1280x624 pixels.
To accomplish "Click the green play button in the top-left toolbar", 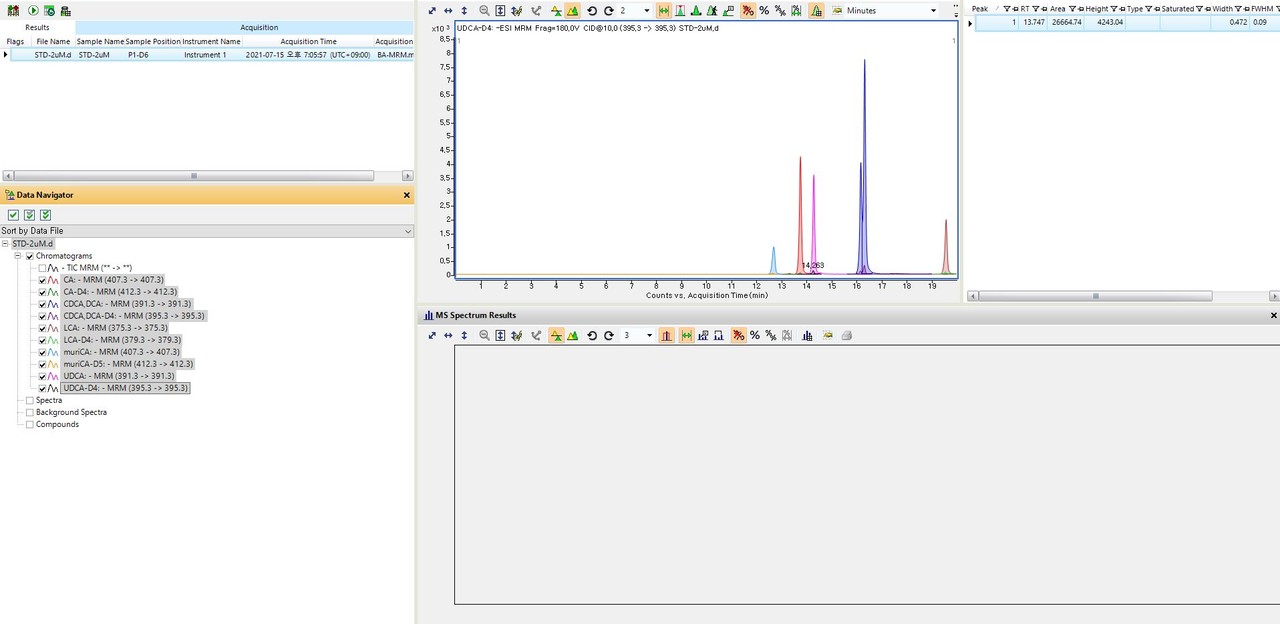I will [x=33, y=10].
